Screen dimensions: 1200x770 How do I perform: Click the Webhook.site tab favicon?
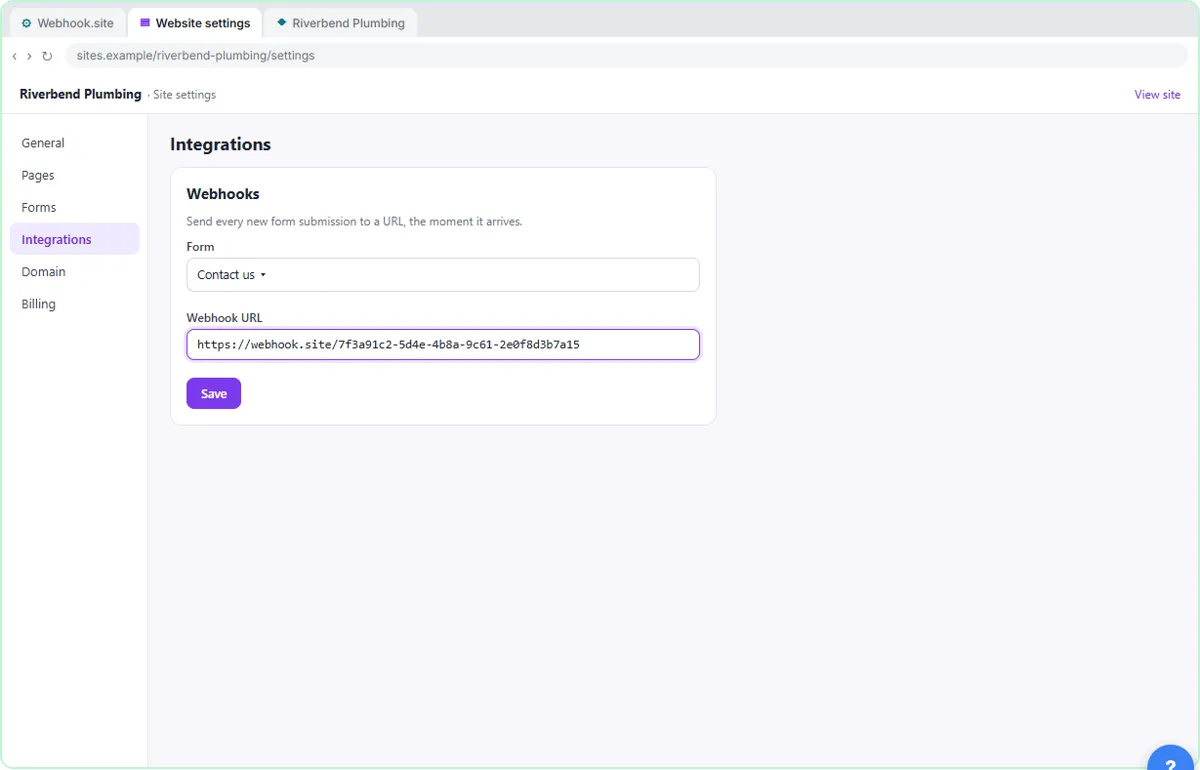(x=27, y=23)
